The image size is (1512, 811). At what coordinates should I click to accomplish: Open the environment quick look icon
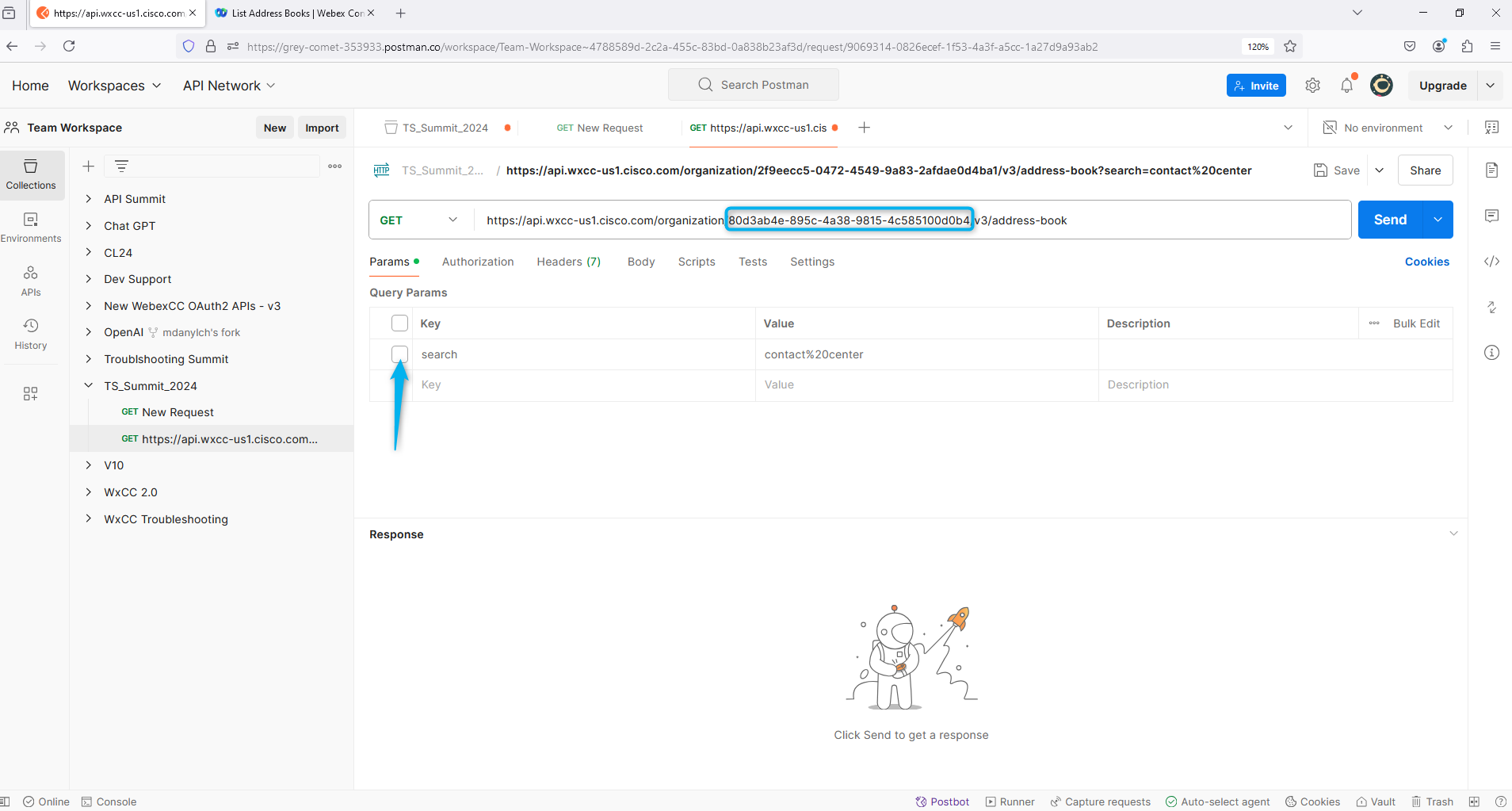[x=1491, y=128]
